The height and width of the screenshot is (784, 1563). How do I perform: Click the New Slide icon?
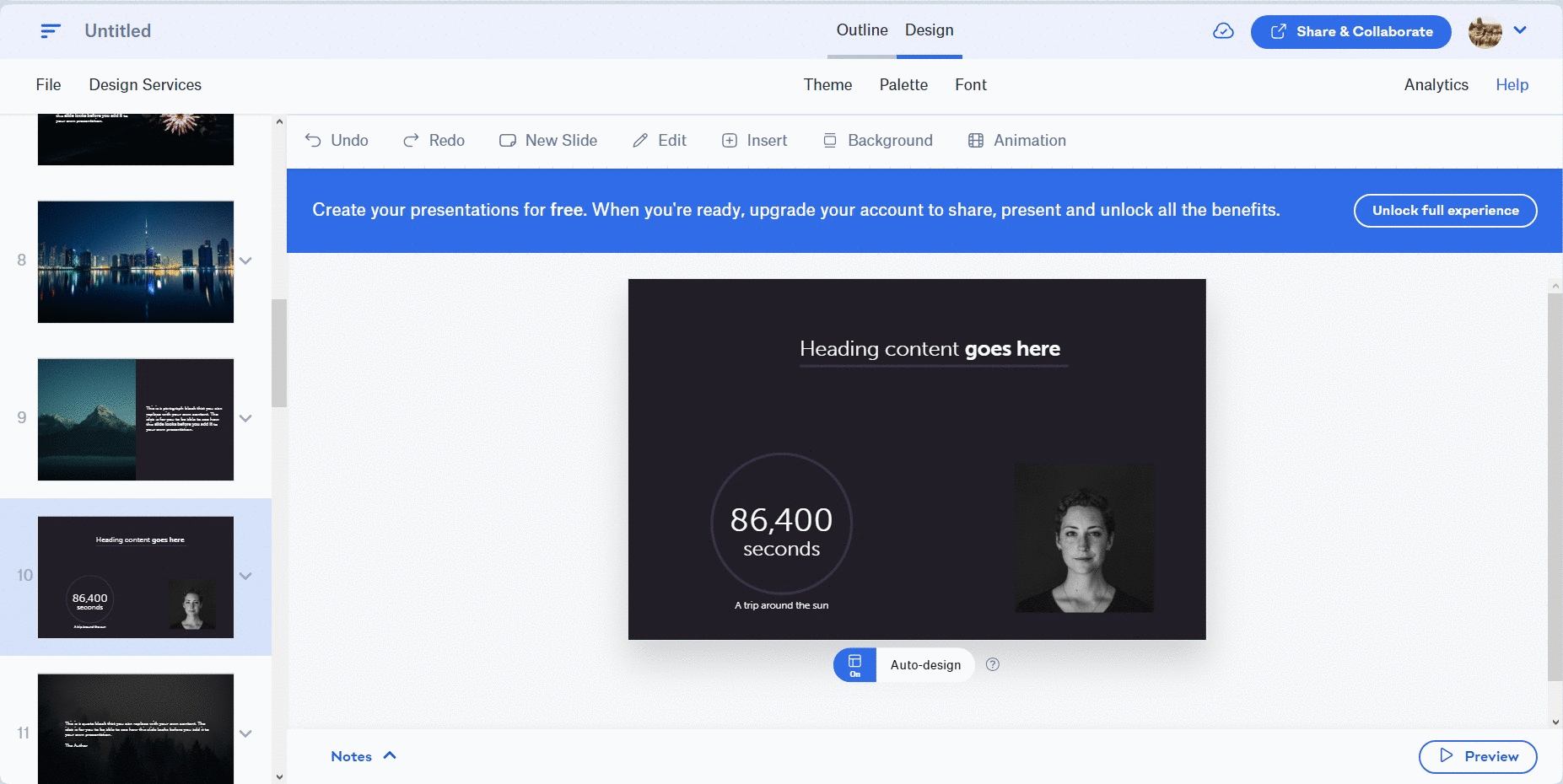(508, 141)
